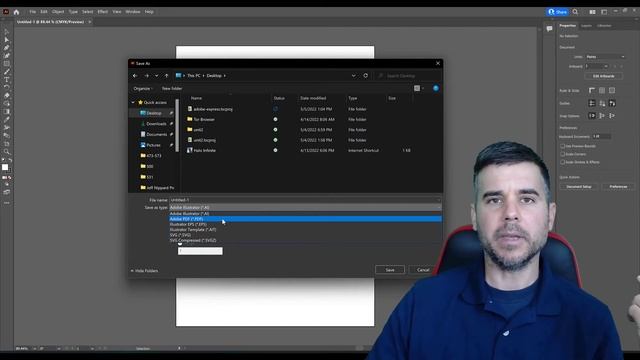
Task: Toggle Show Guides icon
Action: point(592,103)
